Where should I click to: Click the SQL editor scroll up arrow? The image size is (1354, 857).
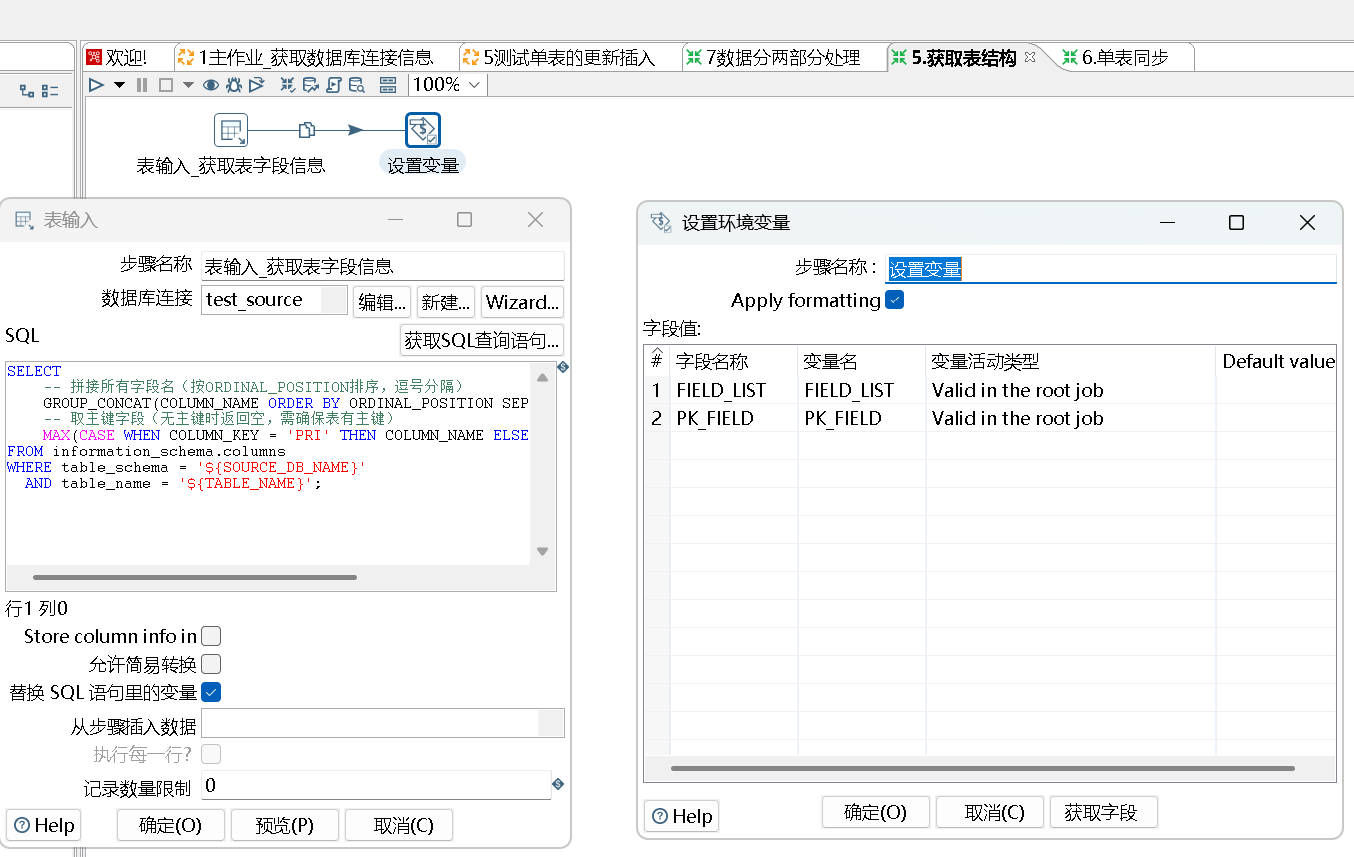coord(542,378)
